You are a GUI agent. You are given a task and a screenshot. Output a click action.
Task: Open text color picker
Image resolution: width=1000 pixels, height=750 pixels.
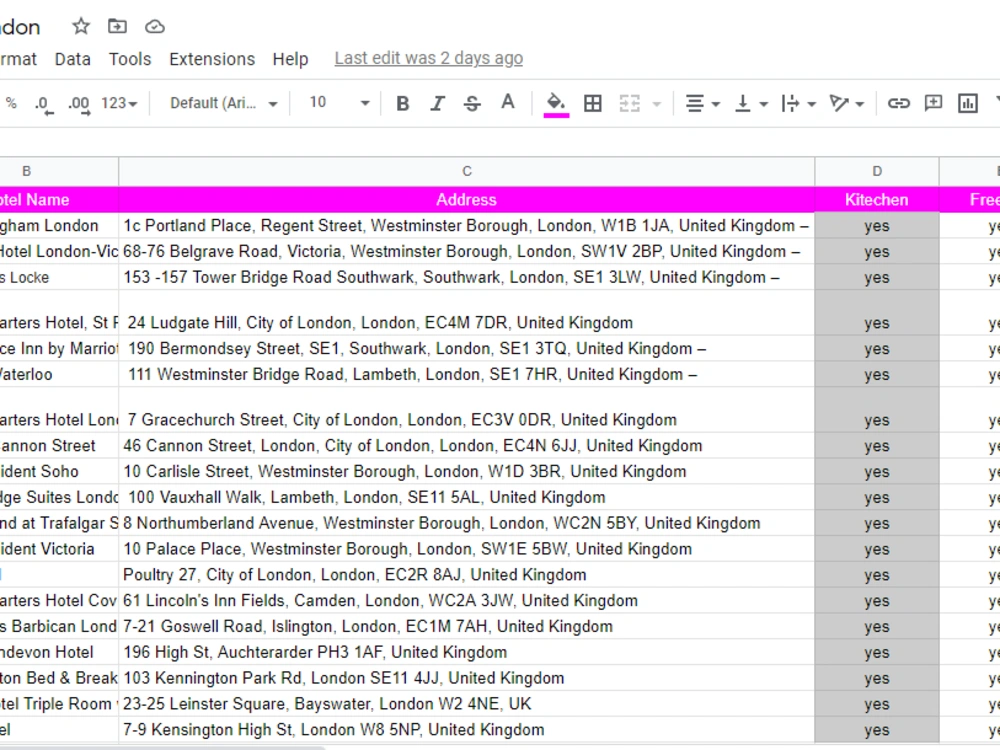pos(508,102)
